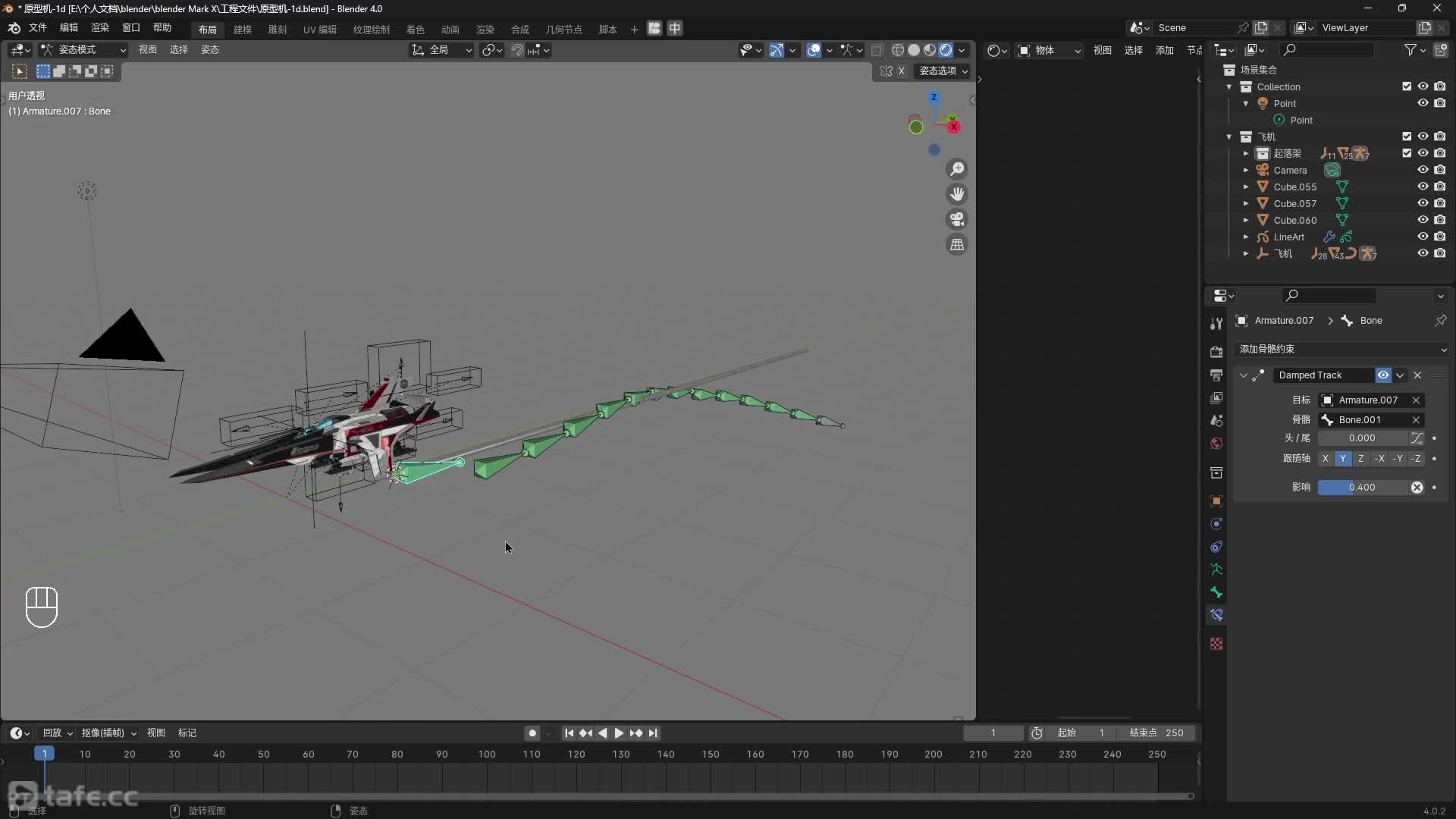Viewport: 1456px width, 819px height.
Task: Click the current frame number field
Action: (x=993, y=733)
